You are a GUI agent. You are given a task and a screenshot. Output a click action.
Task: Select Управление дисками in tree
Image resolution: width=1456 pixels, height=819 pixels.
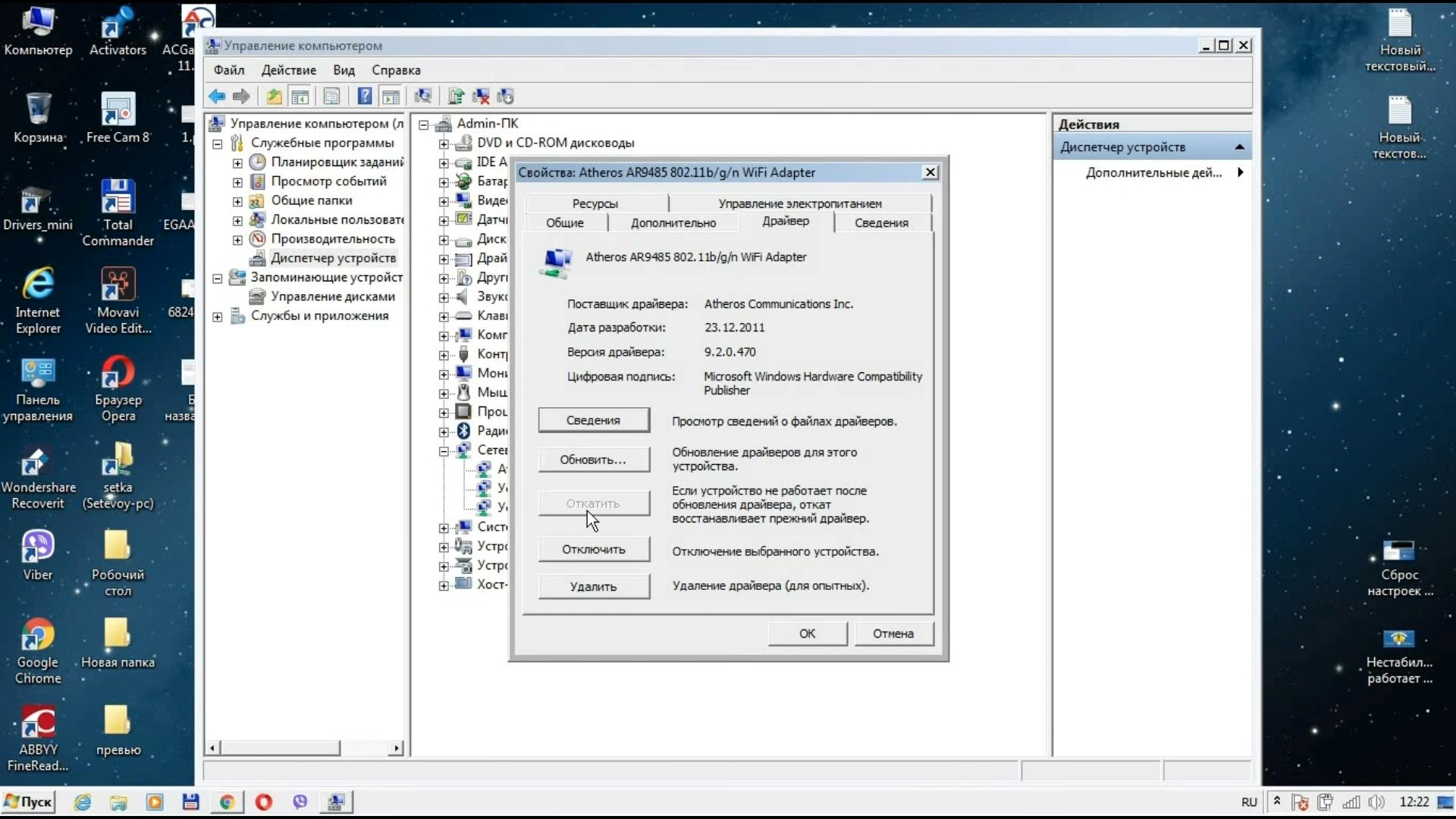click(332, 297)
